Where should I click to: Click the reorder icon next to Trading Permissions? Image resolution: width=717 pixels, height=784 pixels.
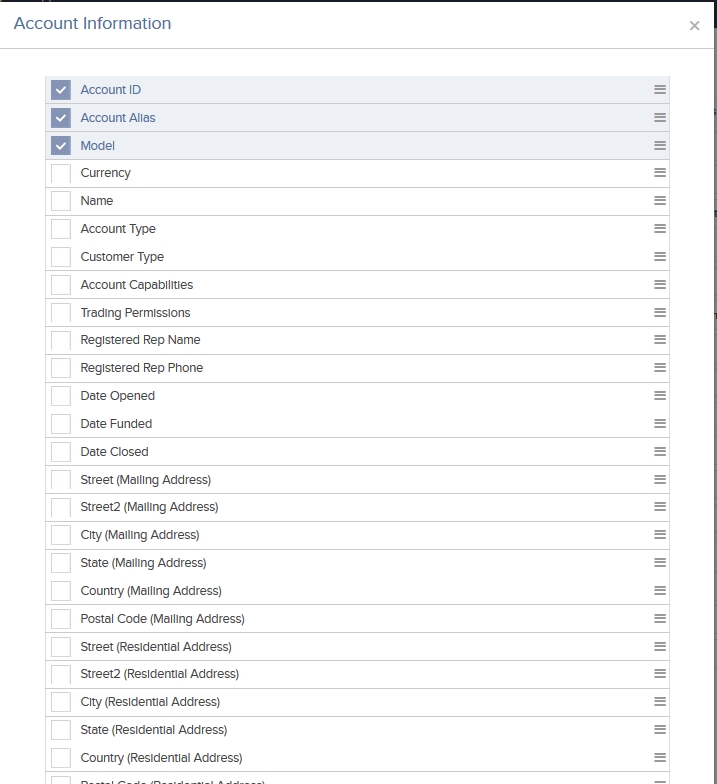(x=660, y=313)
